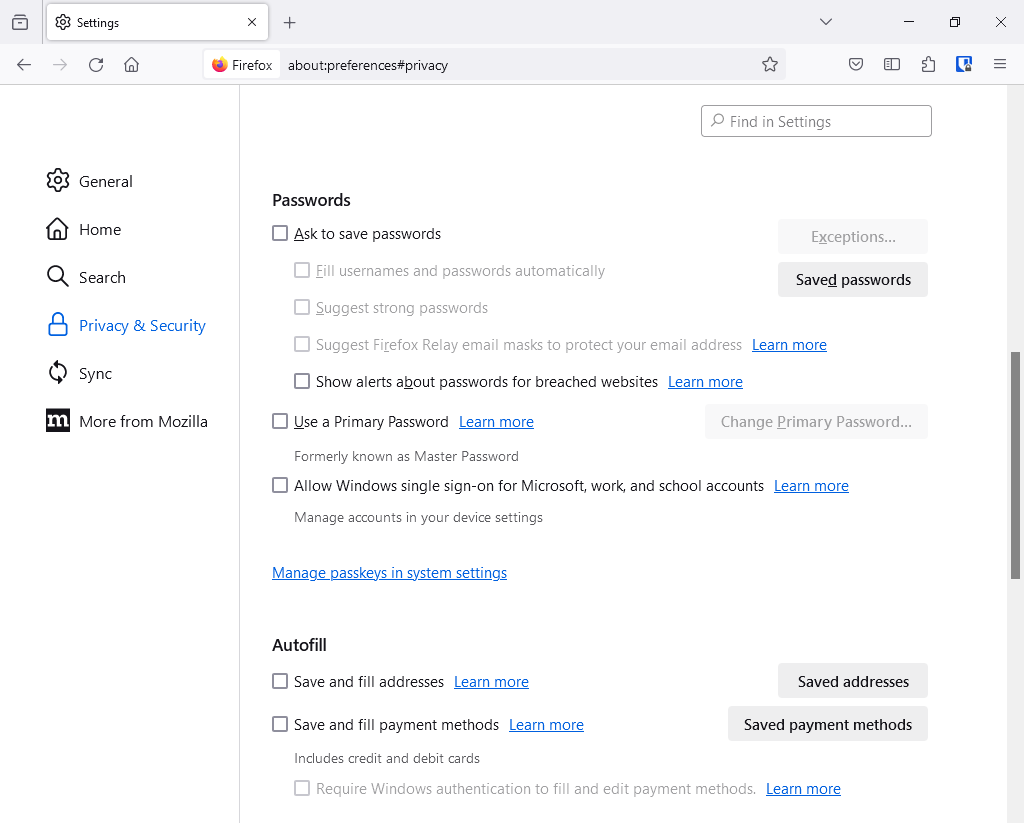Click the Firefox View icon
The image size is (1024, 823).
[x=20, y=22]
